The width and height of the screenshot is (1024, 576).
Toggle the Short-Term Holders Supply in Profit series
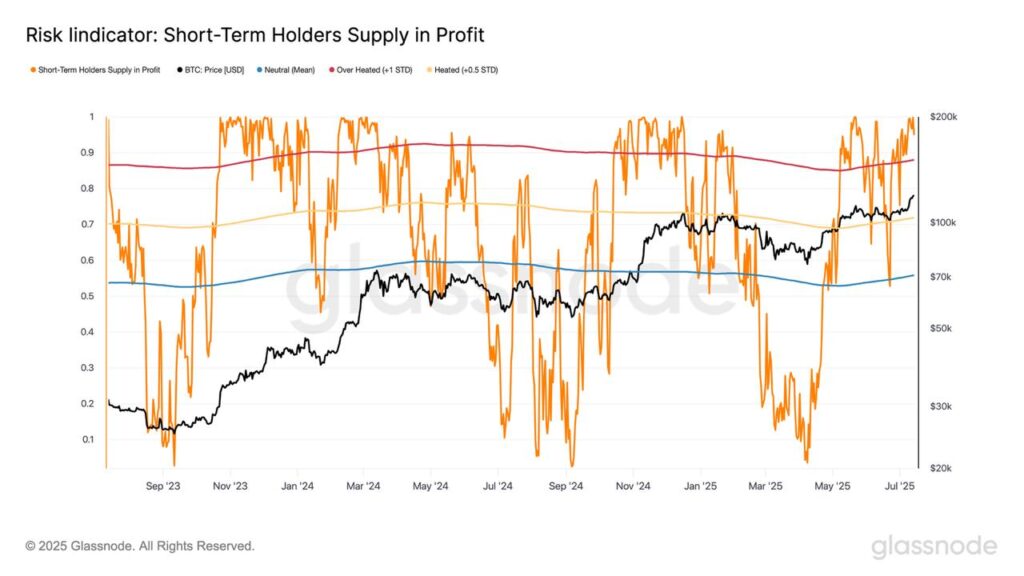point(100,69)
